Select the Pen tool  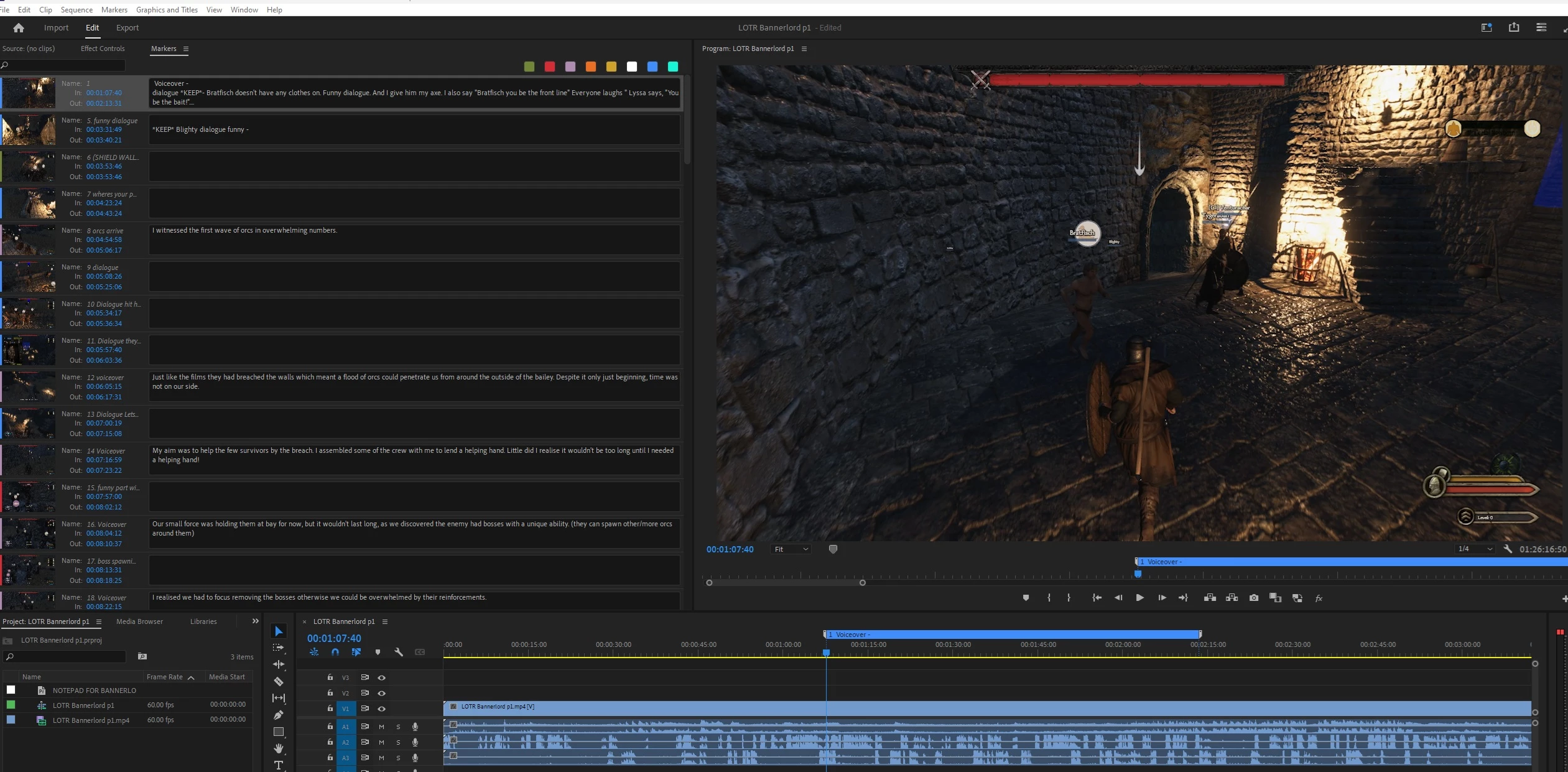tap(279, 715)
